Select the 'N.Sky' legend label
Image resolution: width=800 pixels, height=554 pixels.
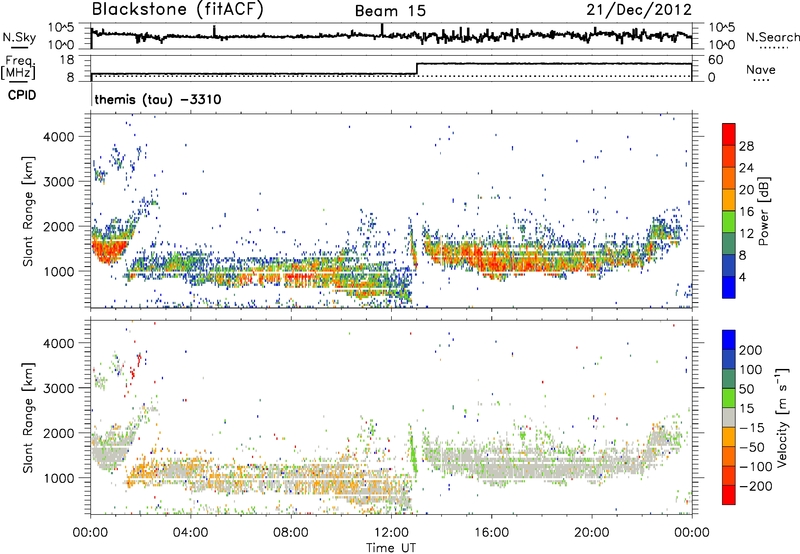click(x=19, y=37)
